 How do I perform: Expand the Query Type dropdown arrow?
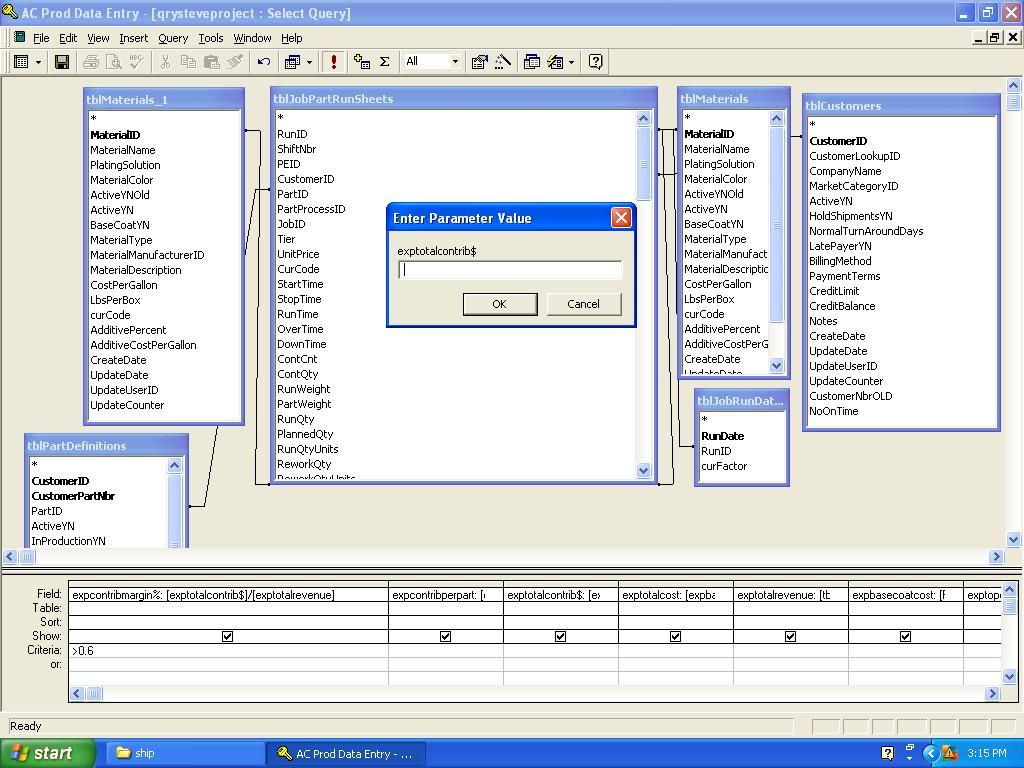(x=309, y=62)
